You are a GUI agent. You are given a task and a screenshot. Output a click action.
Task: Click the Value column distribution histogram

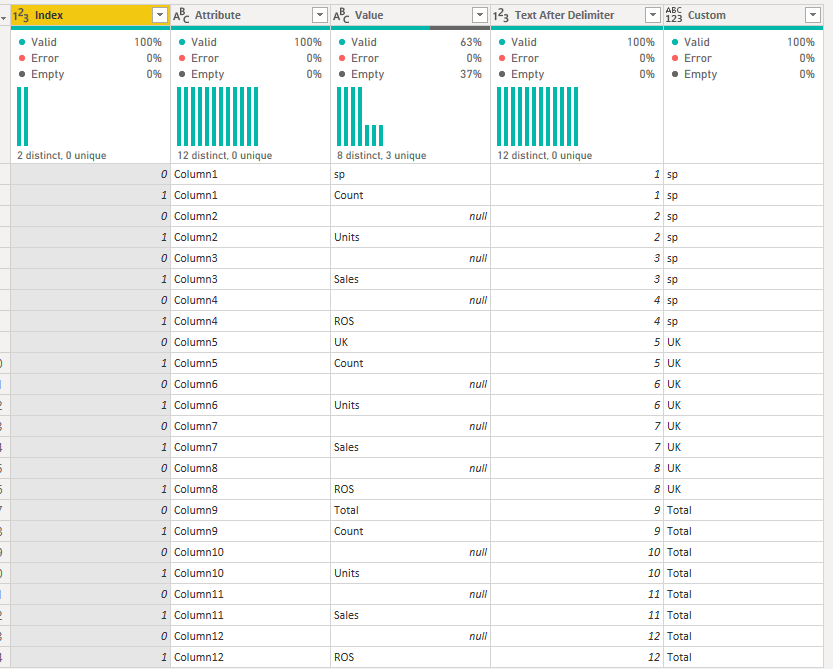click(x=360, y=116)
